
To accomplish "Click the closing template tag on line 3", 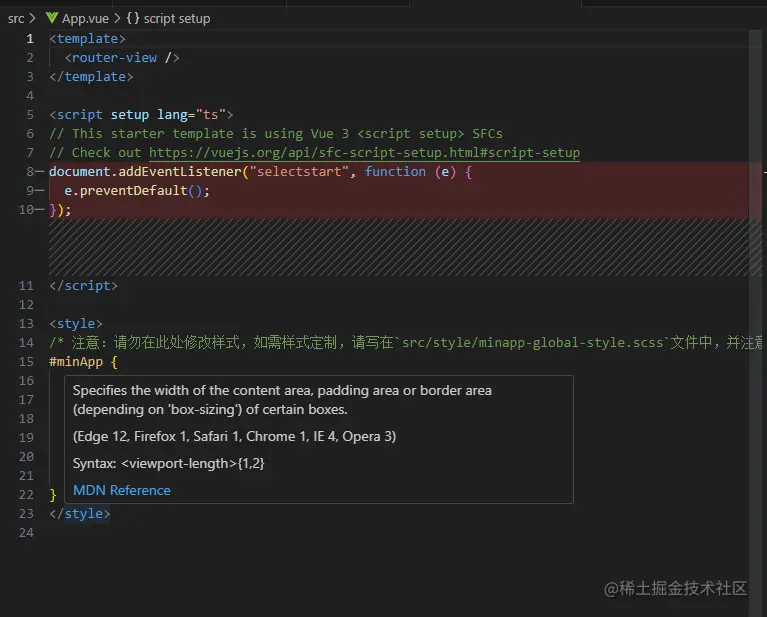I will [x=91, y=77].
